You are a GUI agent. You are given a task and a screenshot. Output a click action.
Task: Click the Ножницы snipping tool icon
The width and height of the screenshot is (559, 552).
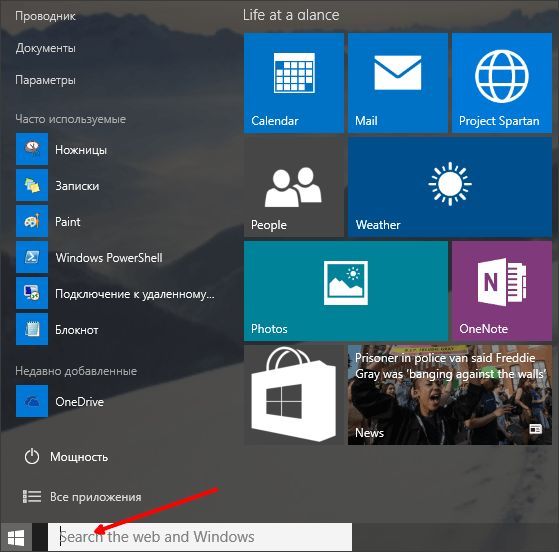coord(32,149)
